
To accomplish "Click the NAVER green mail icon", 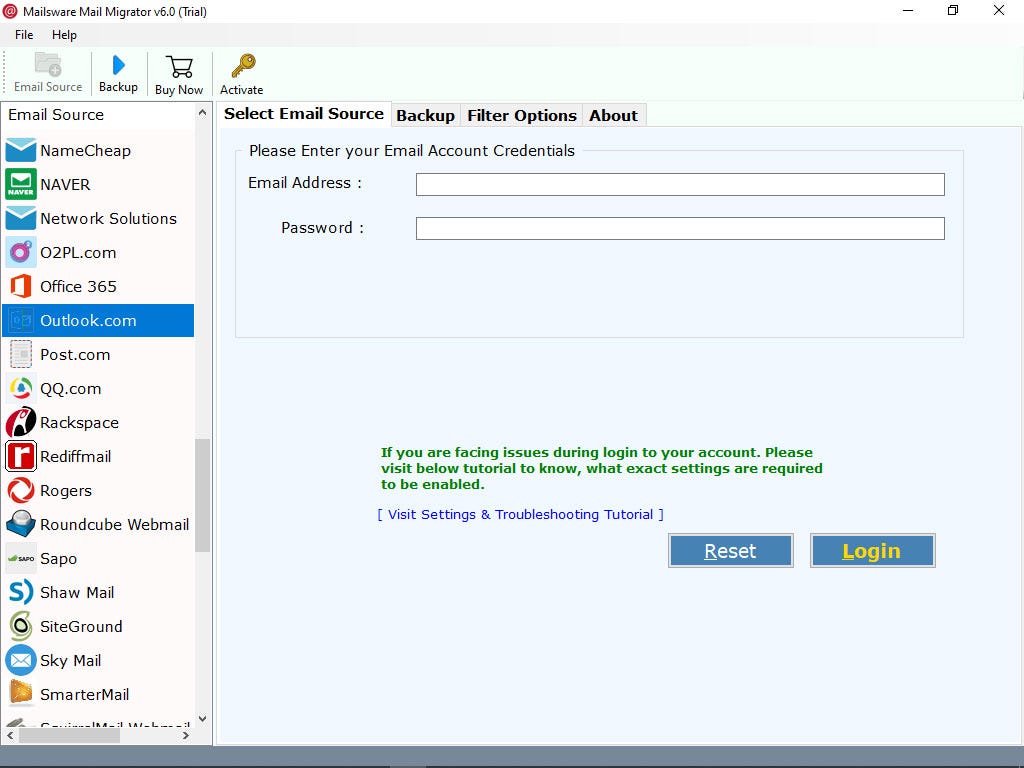I will [x=21, y=184].
